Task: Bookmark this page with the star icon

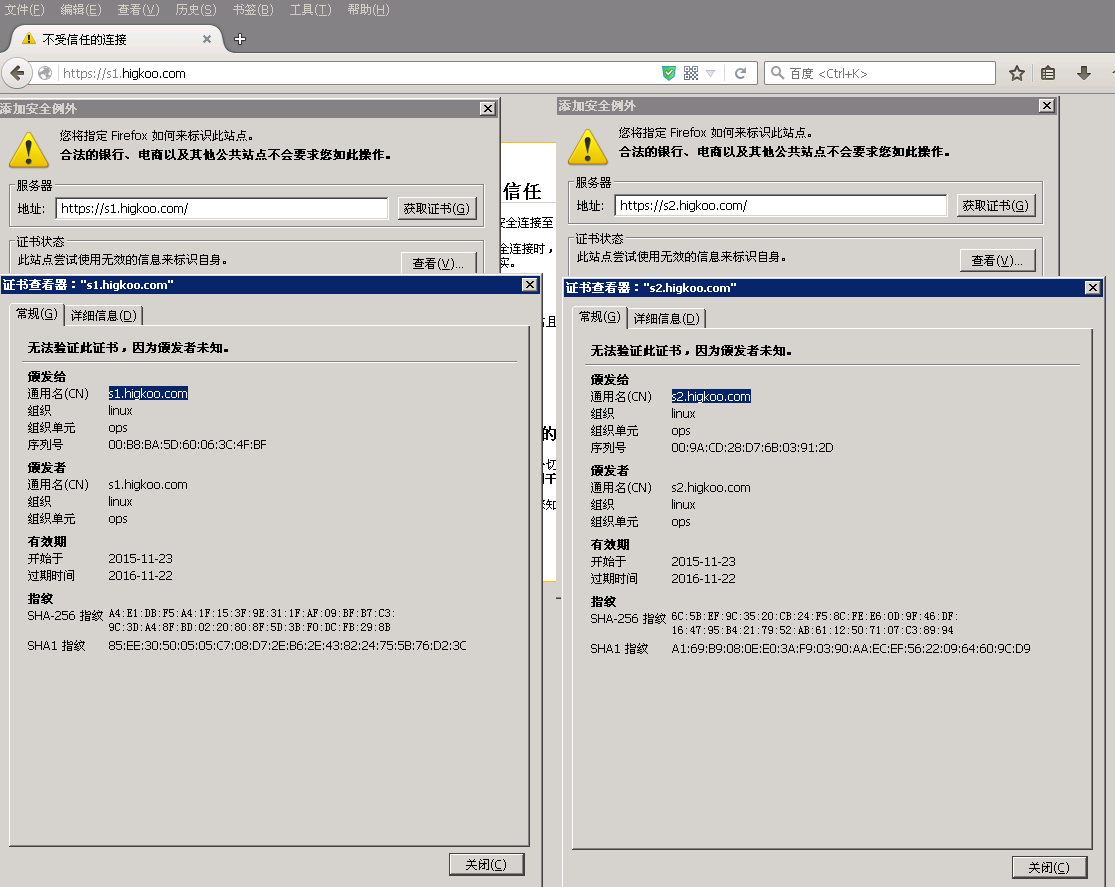Action: click(x=1015, y=72)
